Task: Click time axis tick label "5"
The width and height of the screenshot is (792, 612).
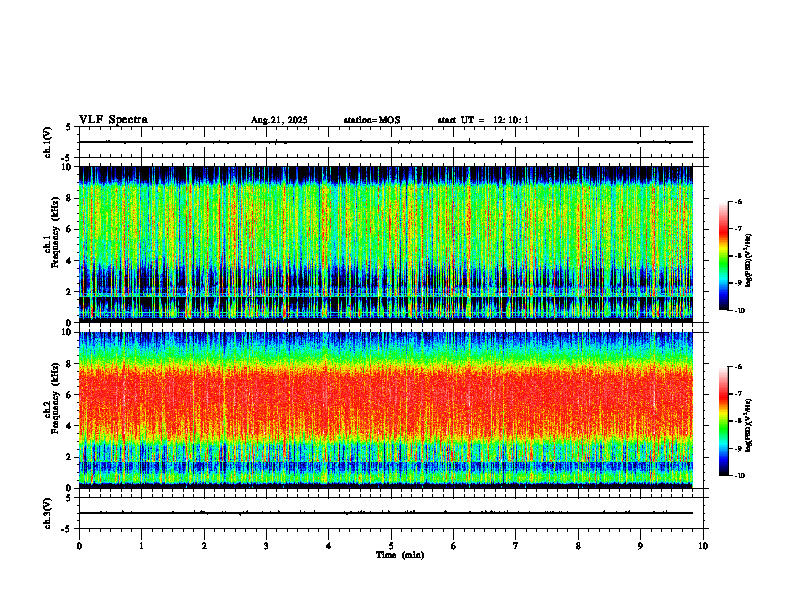Action: pyautogui.click(x=391, y=546)
